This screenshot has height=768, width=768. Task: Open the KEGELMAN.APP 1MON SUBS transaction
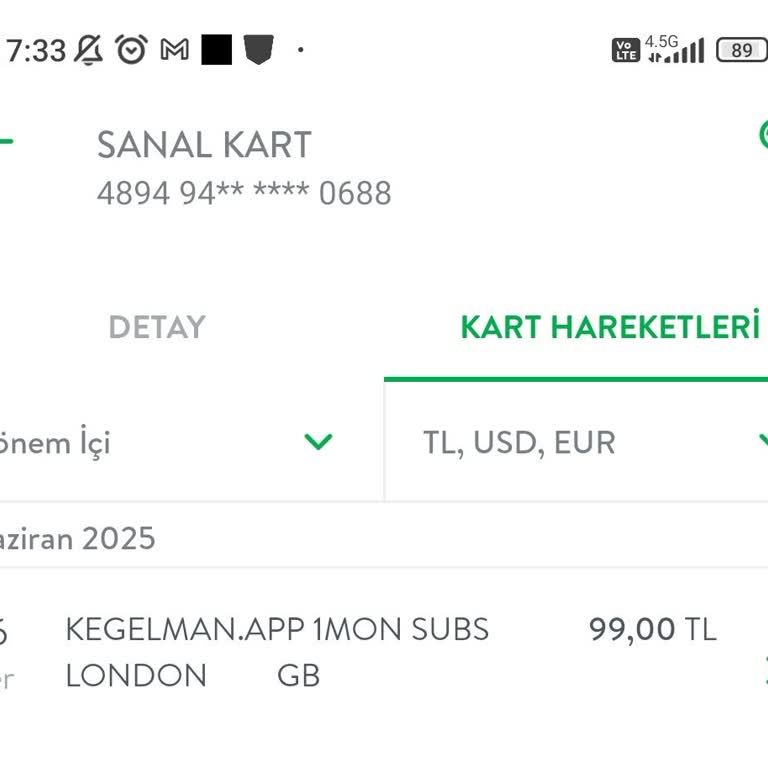277,651
